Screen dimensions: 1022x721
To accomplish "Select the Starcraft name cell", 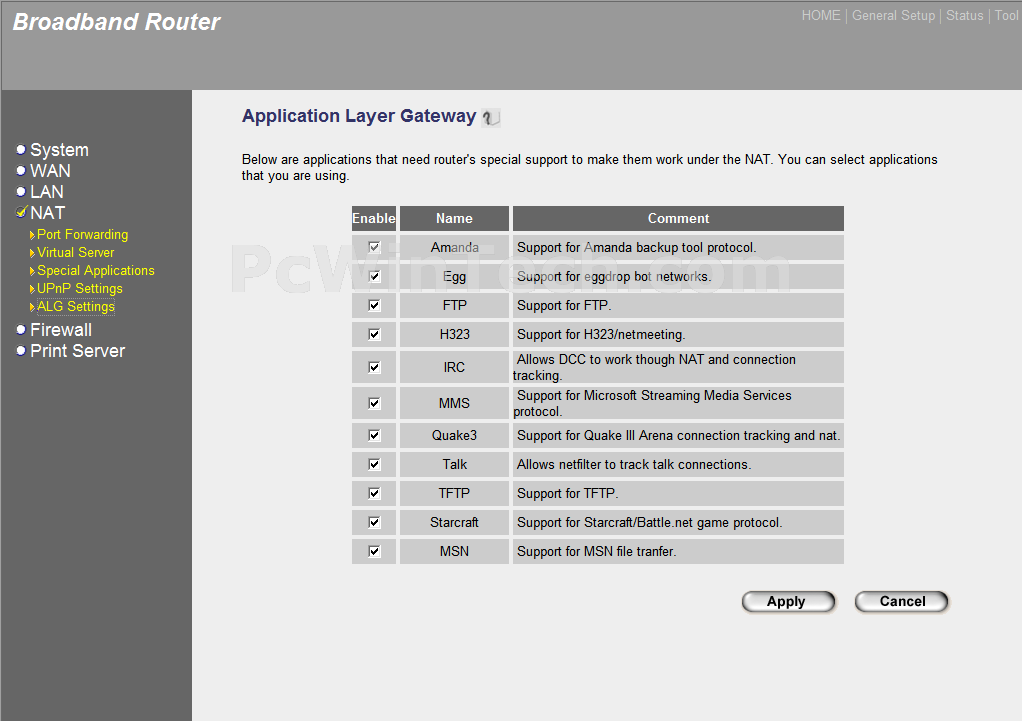I will click(454, 522).
